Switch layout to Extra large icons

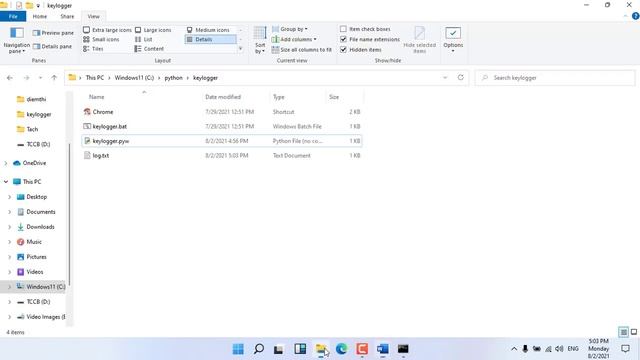coord(107,30)
